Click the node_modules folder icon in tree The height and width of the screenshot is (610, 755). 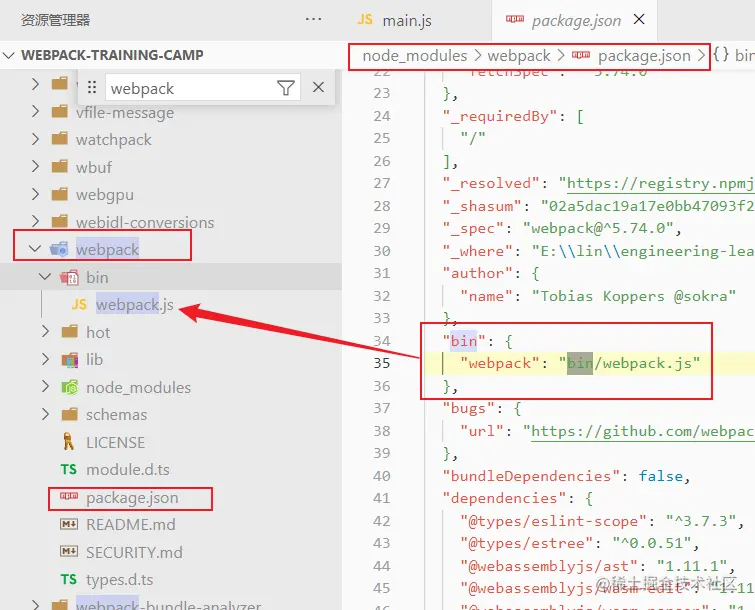70,387
